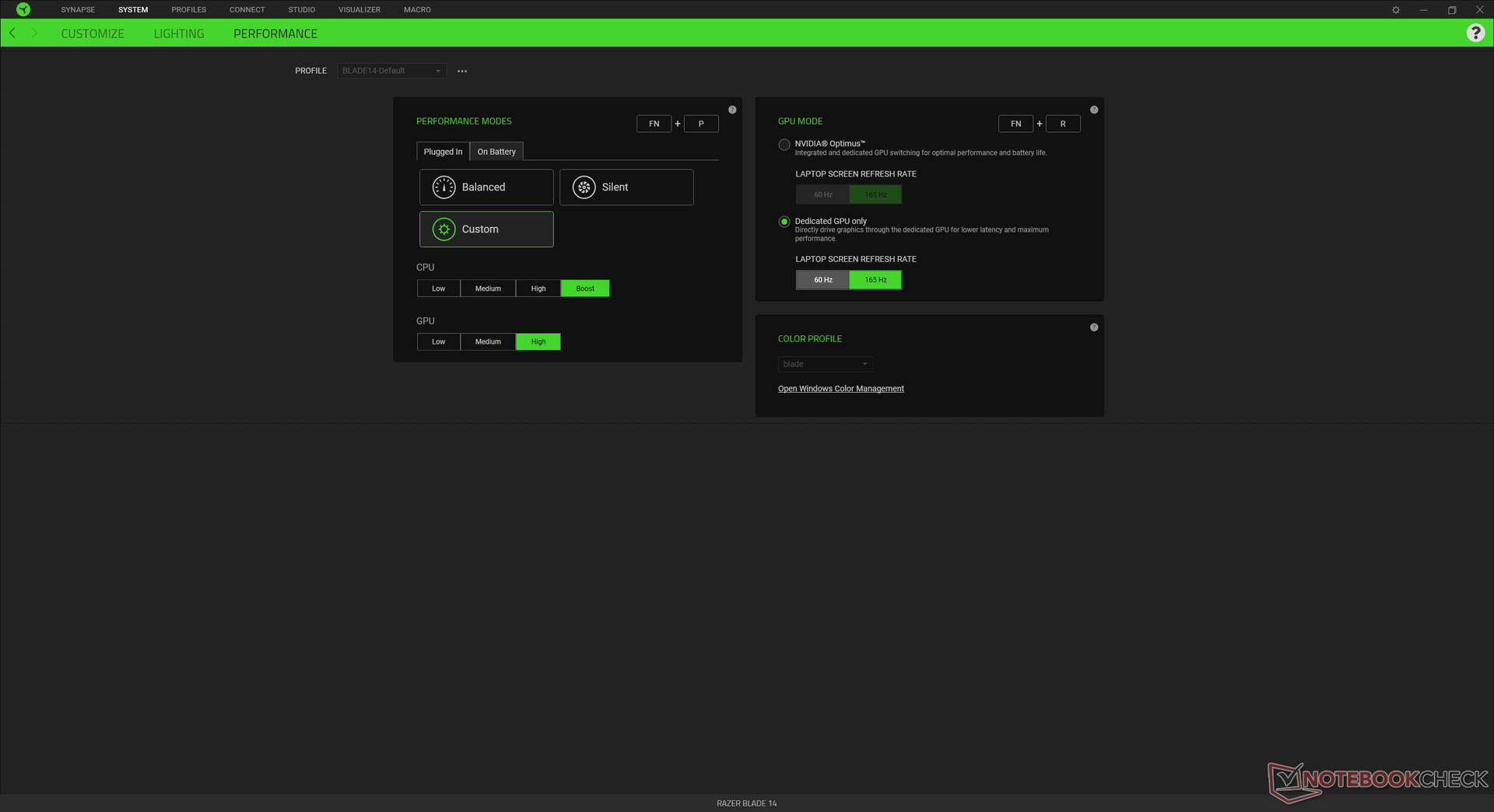Click the R shortcut key button

coord(1063,124)
